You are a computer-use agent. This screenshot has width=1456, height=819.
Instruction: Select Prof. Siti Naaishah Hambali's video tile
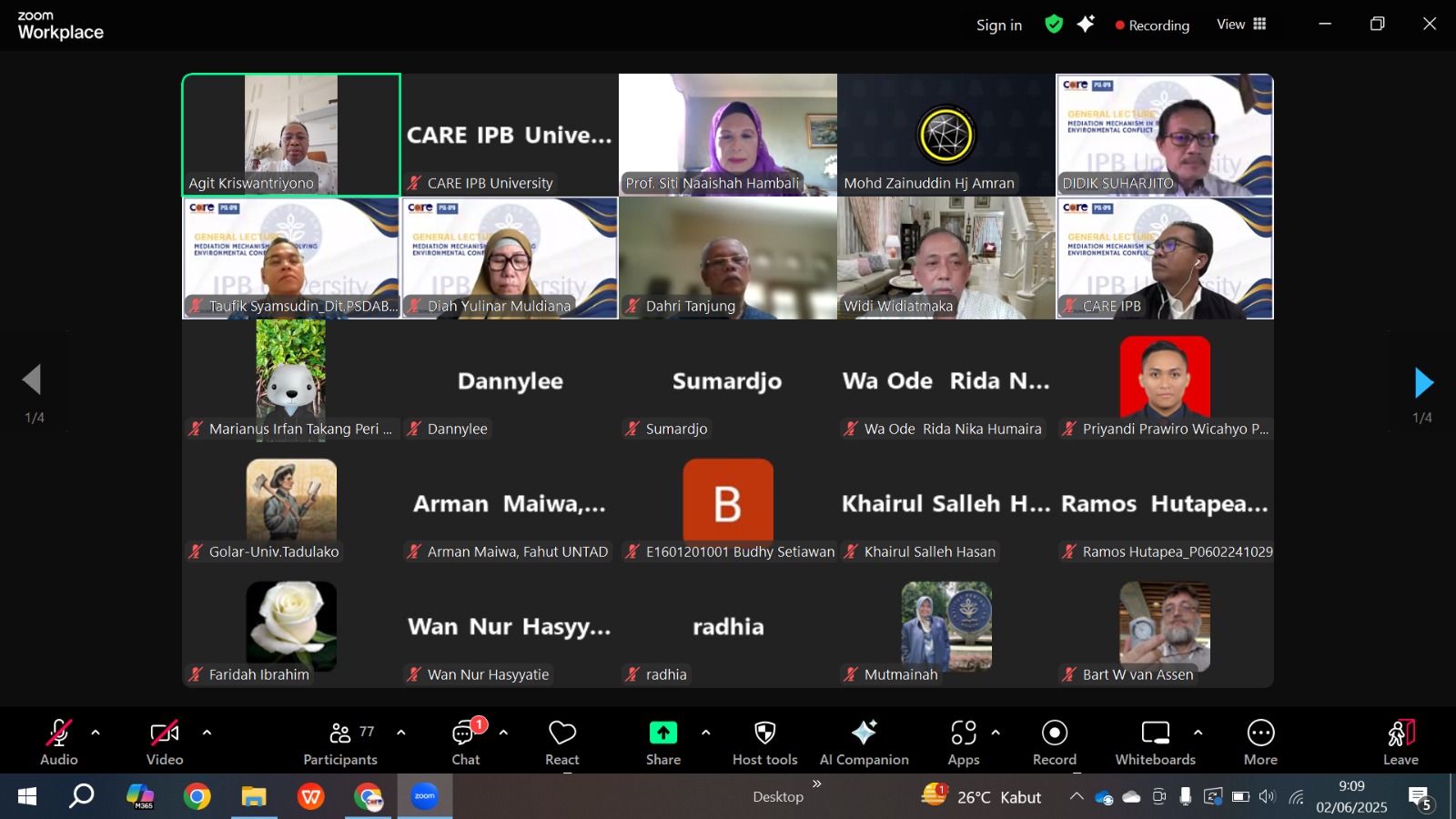click(x=728, y=135)
